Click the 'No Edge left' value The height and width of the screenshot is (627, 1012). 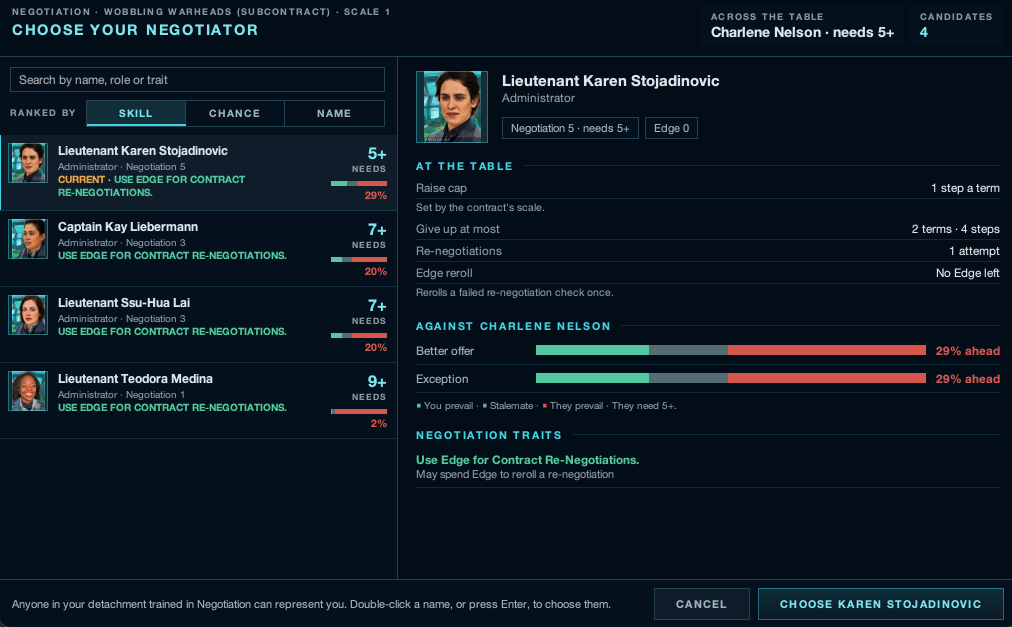(x=967, y=273)
